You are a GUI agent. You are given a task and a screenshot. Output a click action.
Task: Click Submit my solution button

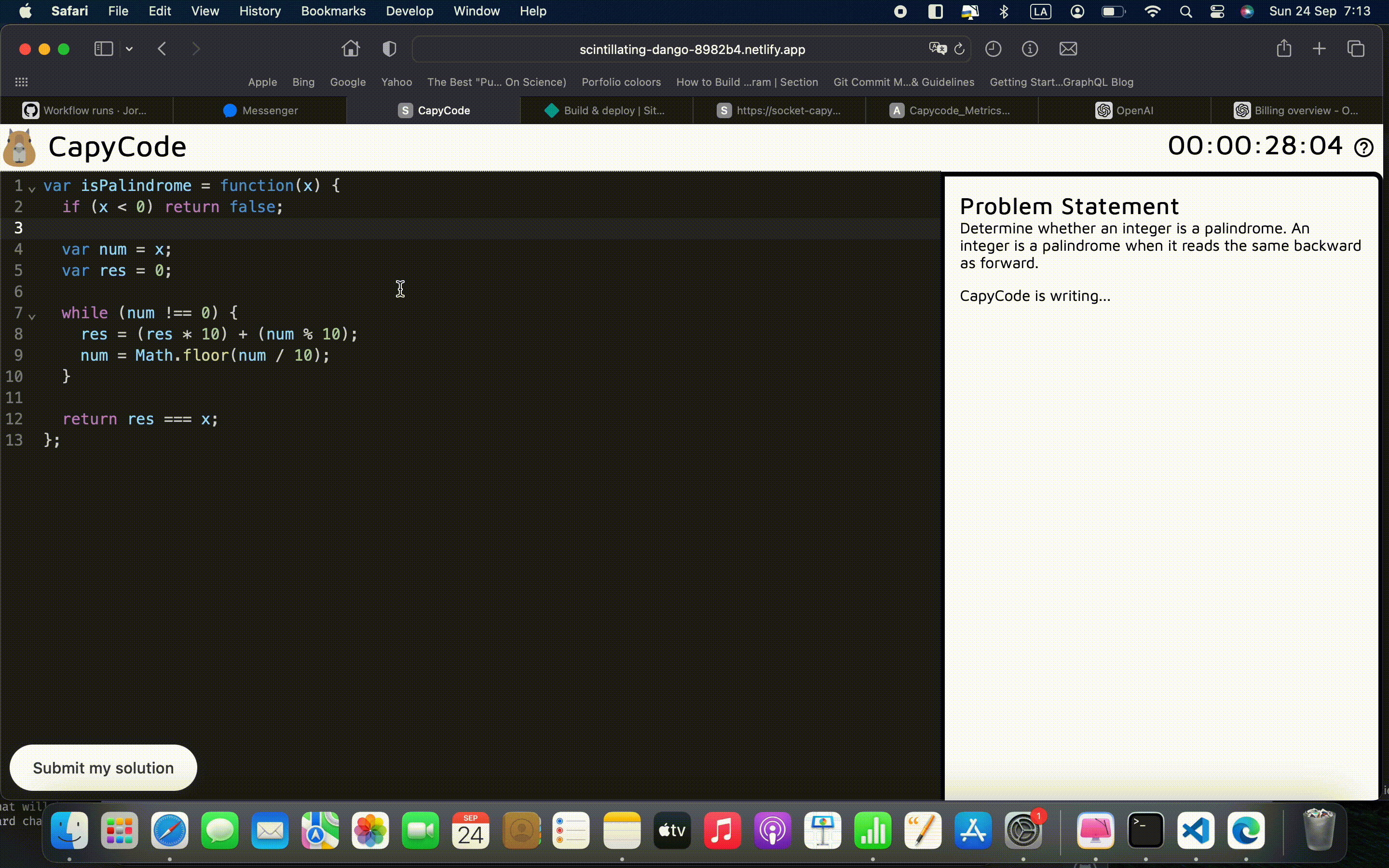tap(103, 768)
